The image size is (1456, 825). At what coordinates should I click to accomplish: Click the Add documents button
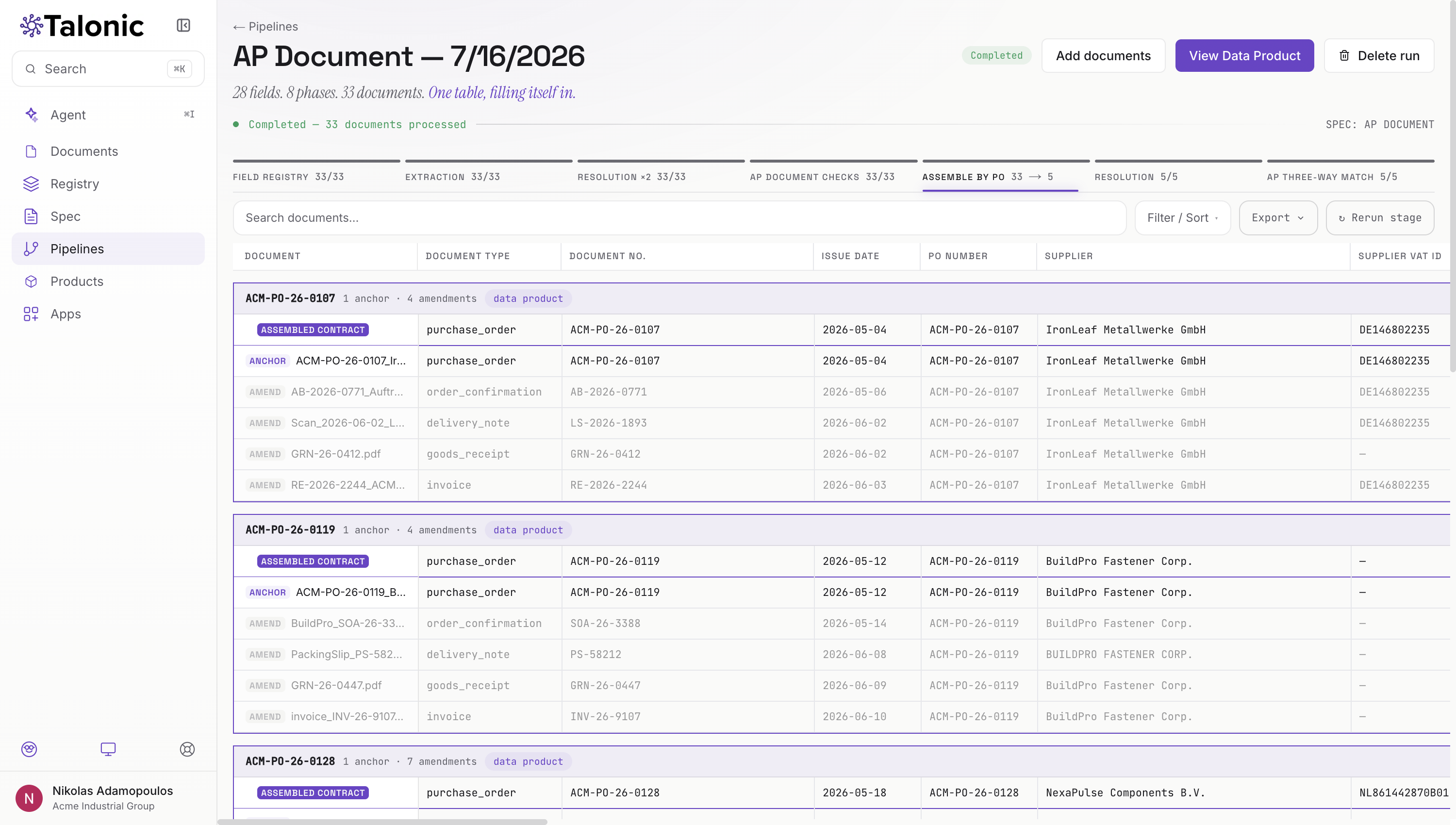coord(1103,55)
